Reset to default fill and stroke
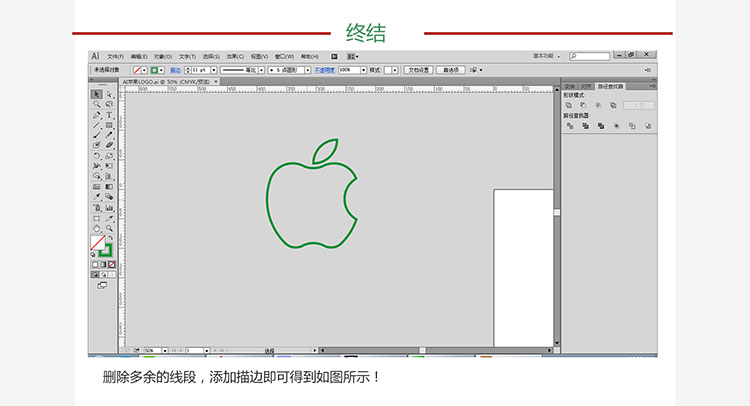750x406 pixels. (93, 254)
